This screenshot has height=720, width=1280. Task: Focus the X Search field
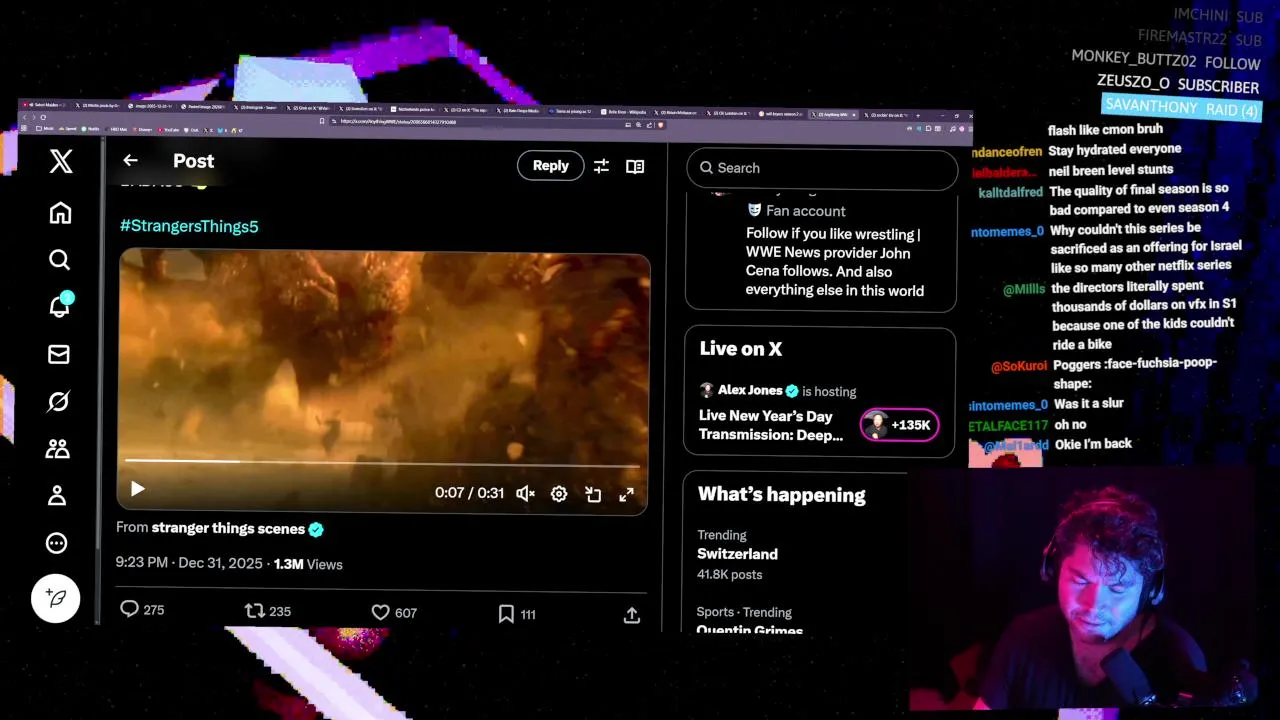[822, 168]
